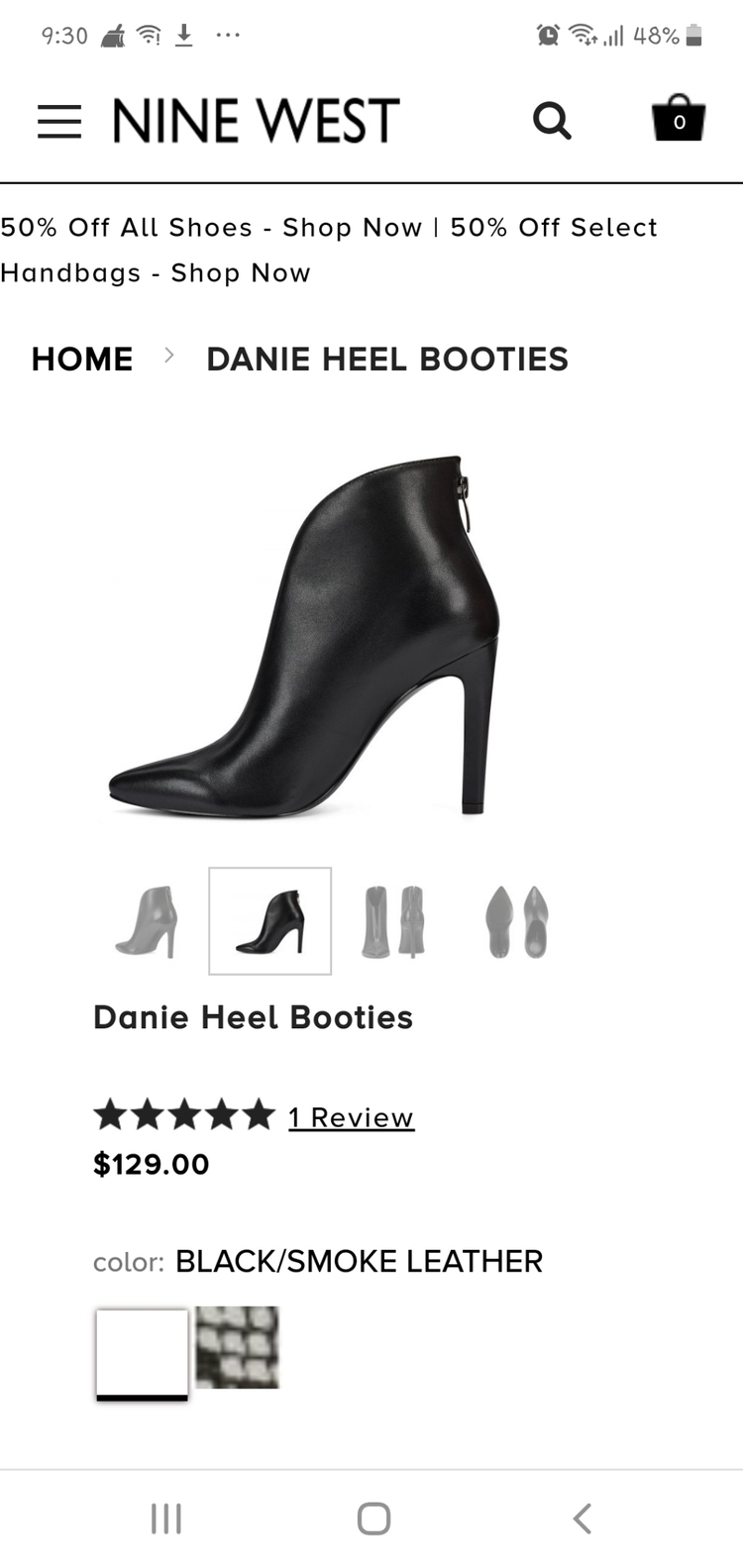Open the hamburger navigation menu
The height and width of the screenshot is (1568, 743).
(59, 121)
